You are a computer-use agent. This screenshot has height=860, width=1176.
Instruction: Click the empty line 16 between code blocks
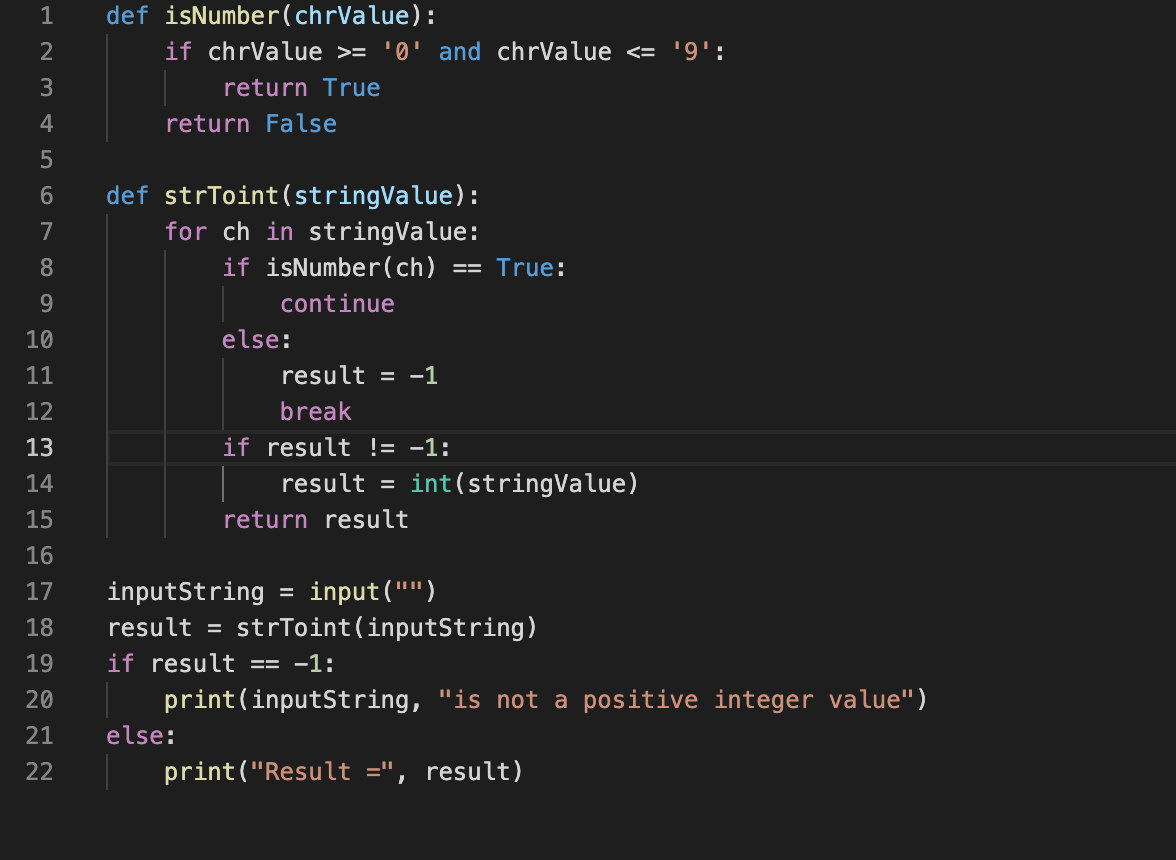click(x=200, y=555)
